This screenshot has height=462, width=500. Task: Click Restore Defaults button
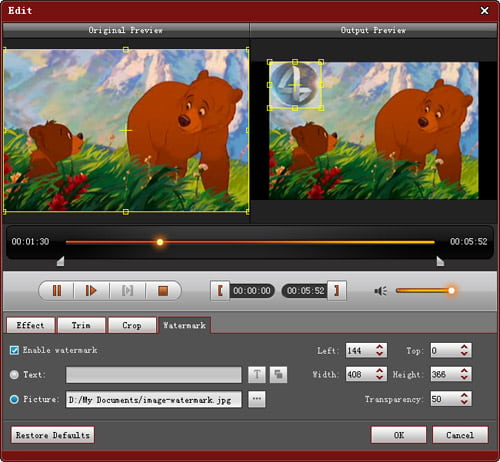(53, 435)
